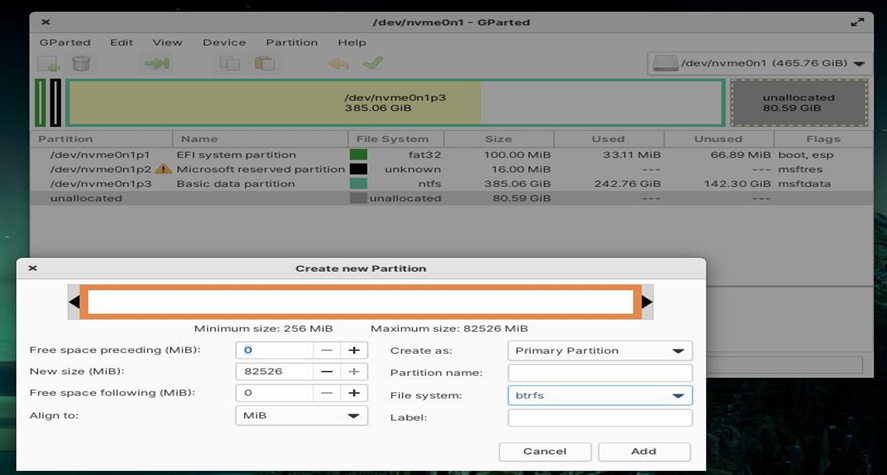Decrease New size with the minus button
This screenshot has height=475, width=887.
tap(326, 371)
